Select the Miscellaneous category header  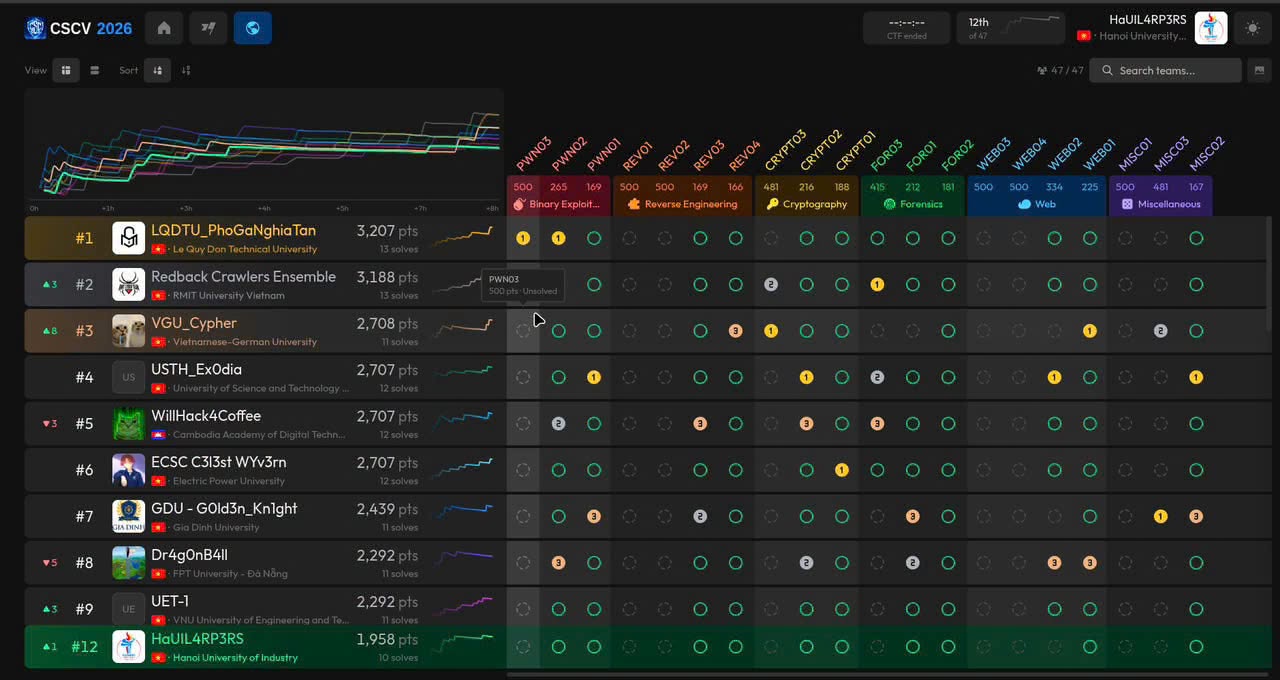pos(1161,204)
